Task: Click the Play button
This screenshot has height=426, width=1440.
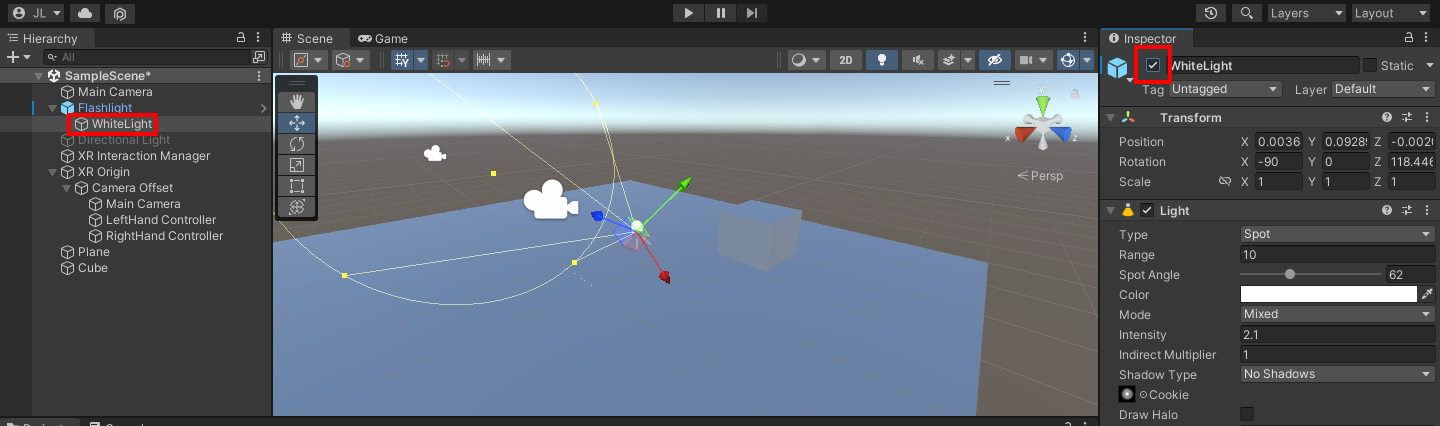Action: point(688,13)
